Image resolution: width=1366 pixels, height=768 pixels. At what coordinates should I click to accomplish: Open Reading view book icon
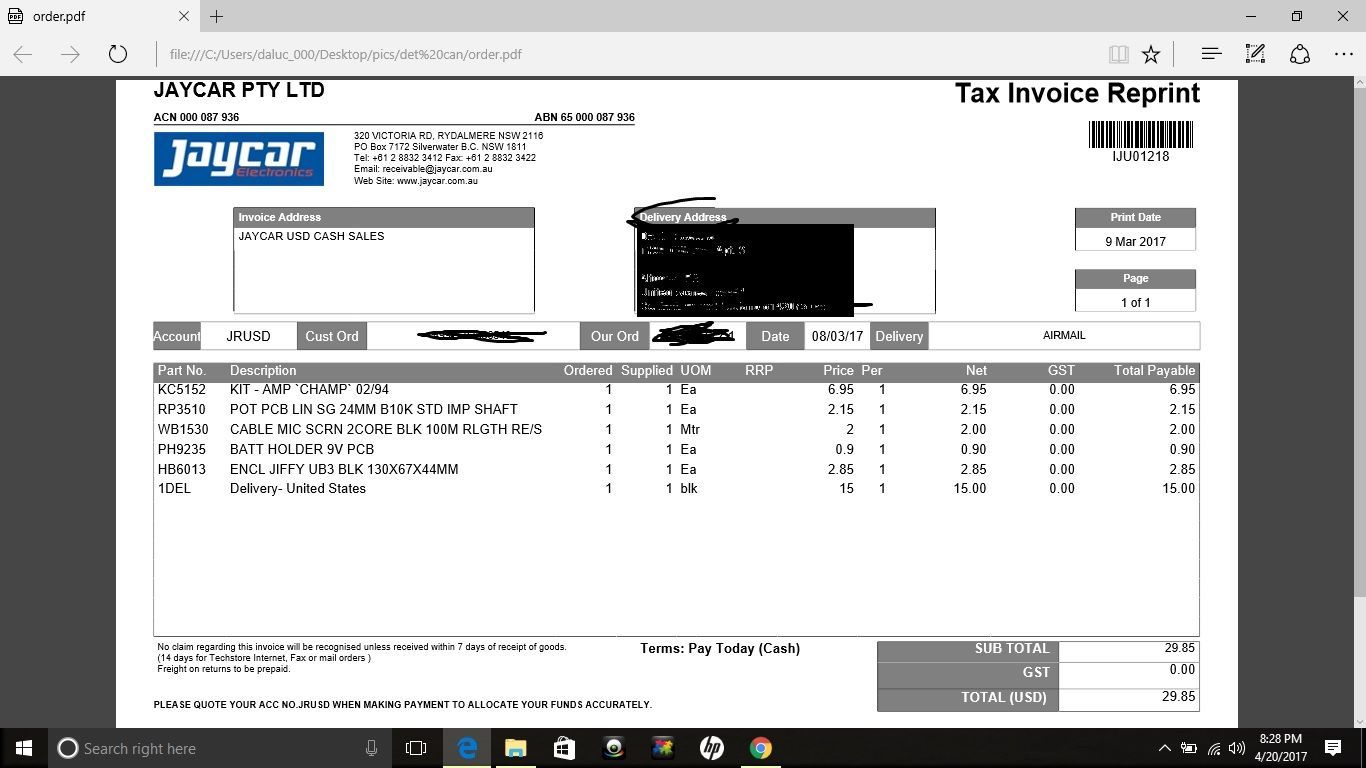1119,54
